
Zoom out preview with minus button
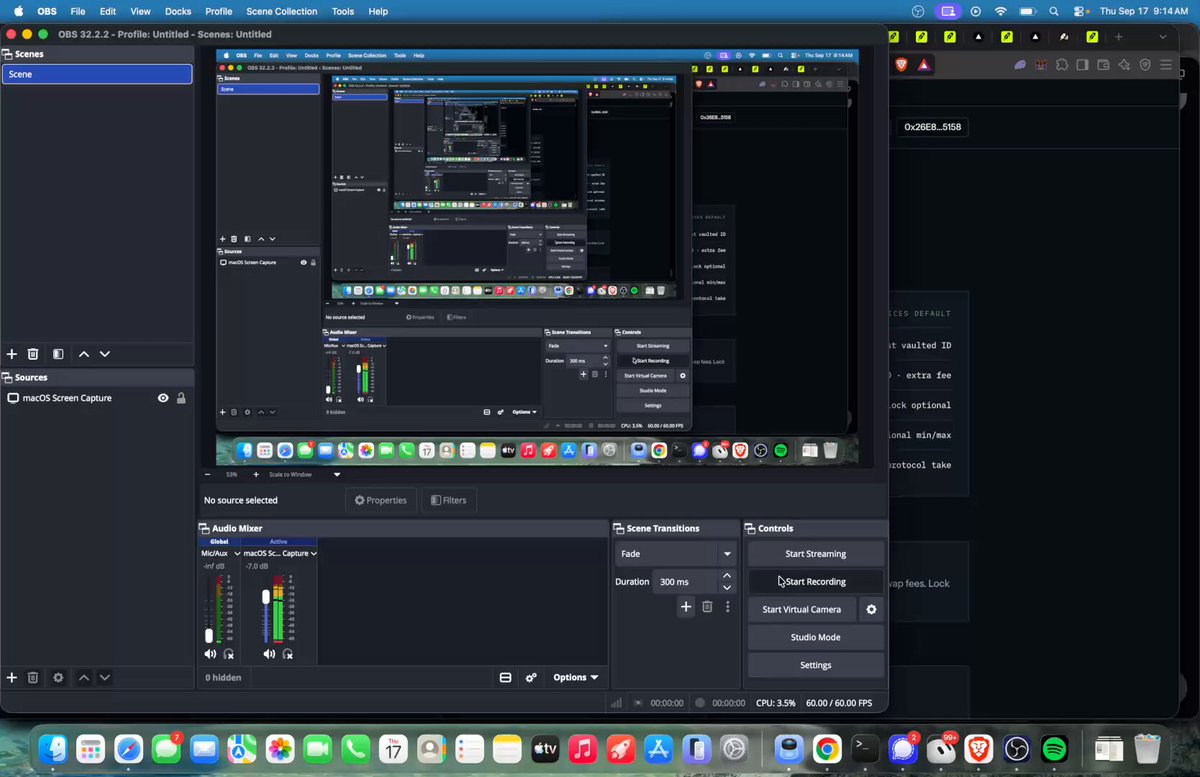pos(207,474)
